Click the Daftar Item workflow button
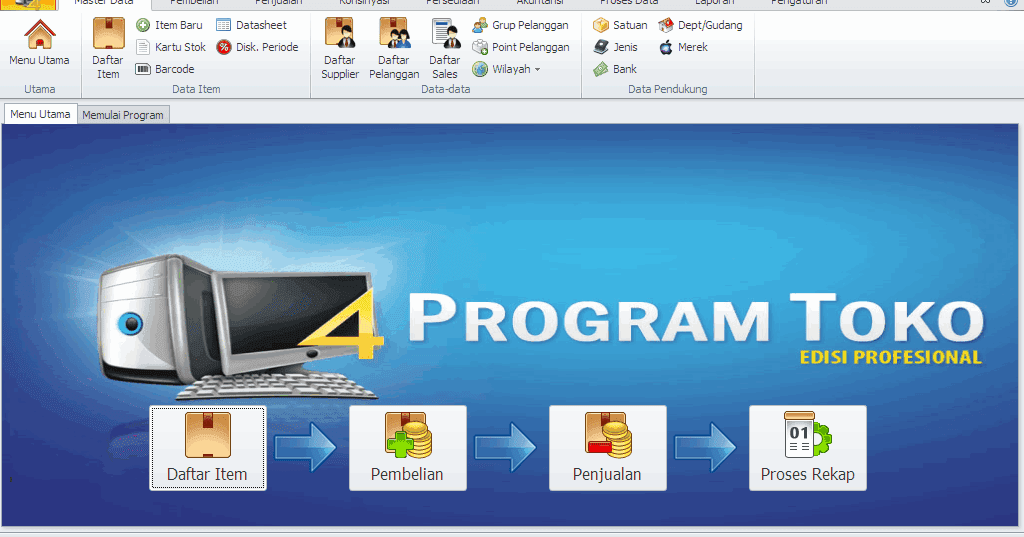 coord(208,448)
